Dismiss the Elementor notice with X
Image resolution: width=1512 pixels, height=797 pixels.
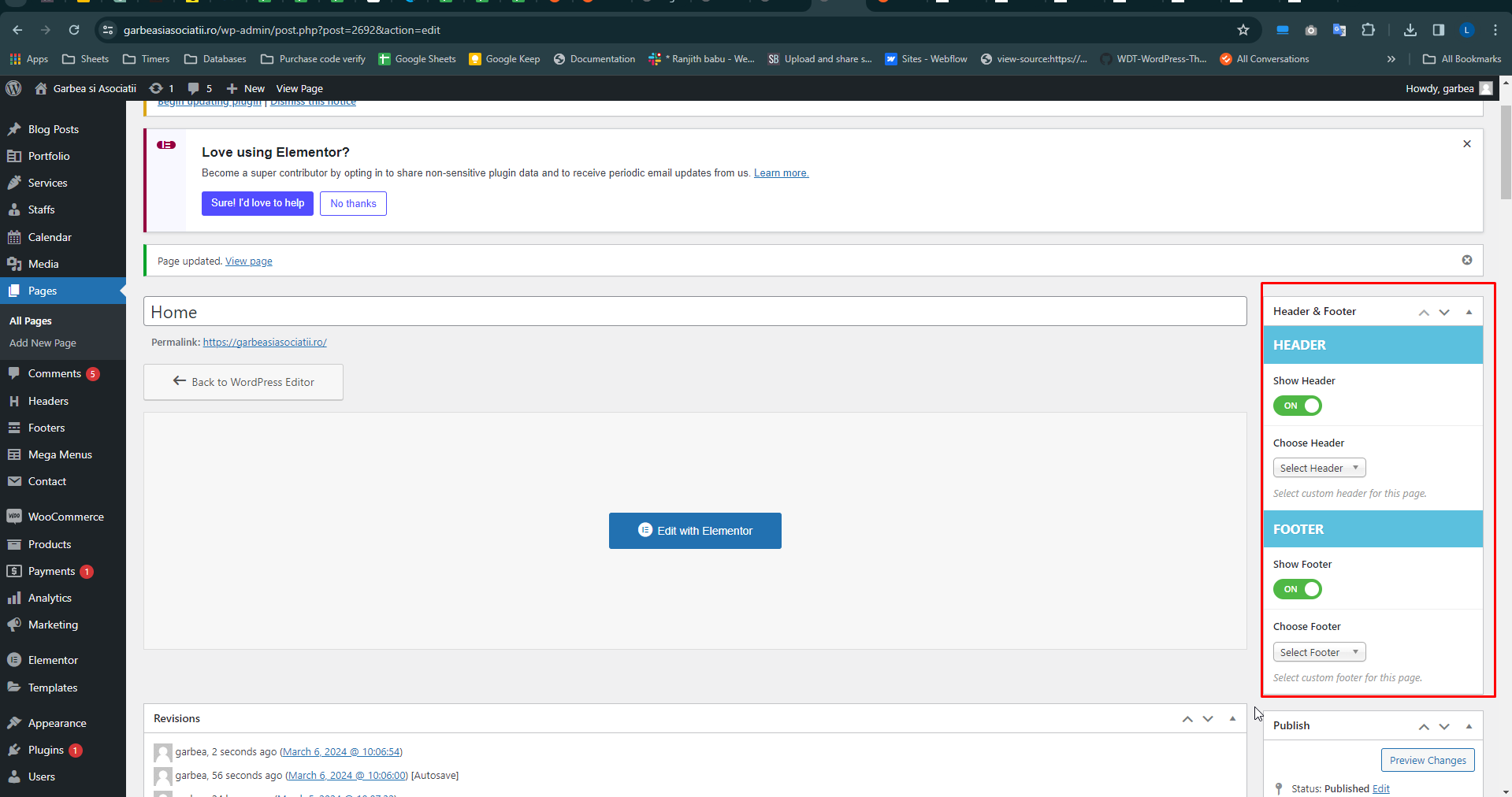1467,144
